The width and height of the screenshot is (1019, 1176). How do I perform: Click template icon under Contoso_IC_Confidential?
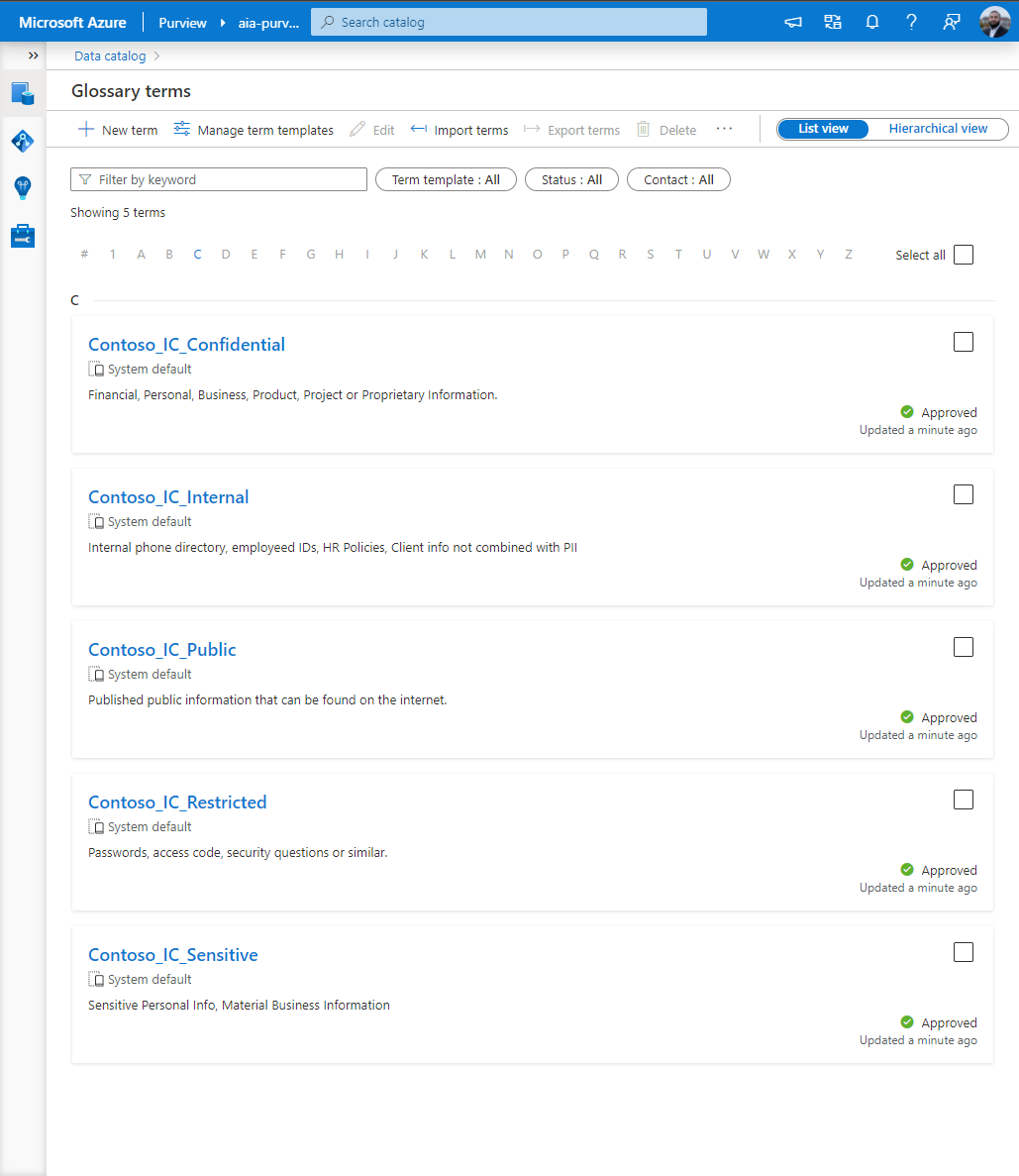tap(96, 369)
